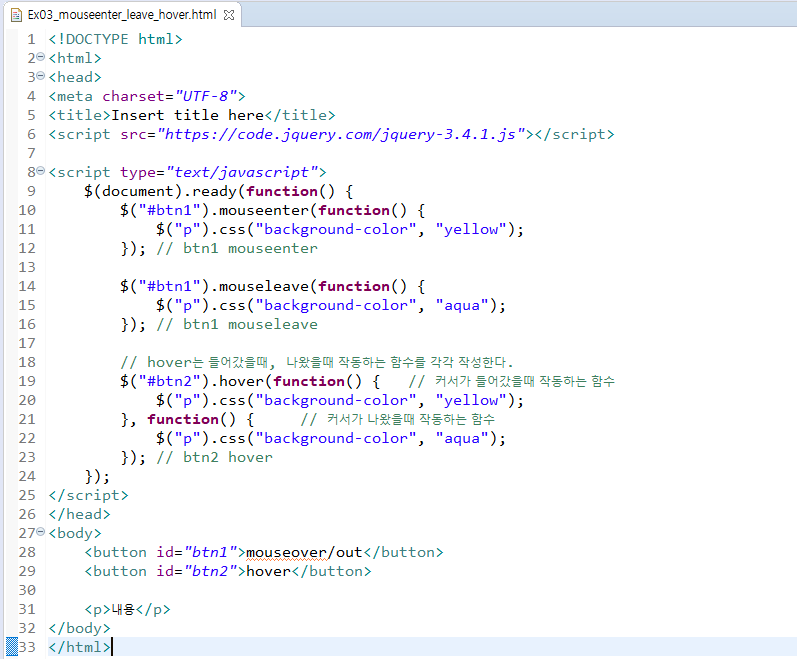Screen dimensions: 797x659
Task: Collapse the body fold at line 27
Action: coord(41,531)
